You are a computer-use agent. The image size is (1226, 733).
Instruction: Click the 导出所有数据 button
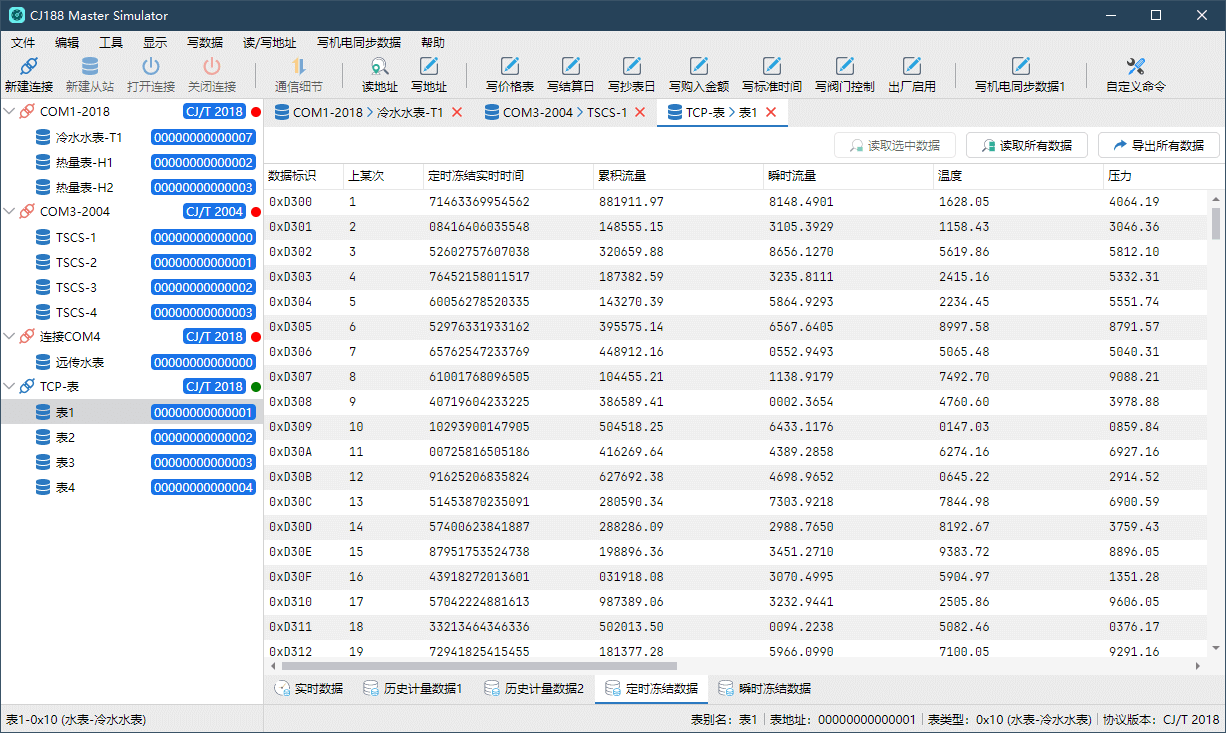(1158, 145)
